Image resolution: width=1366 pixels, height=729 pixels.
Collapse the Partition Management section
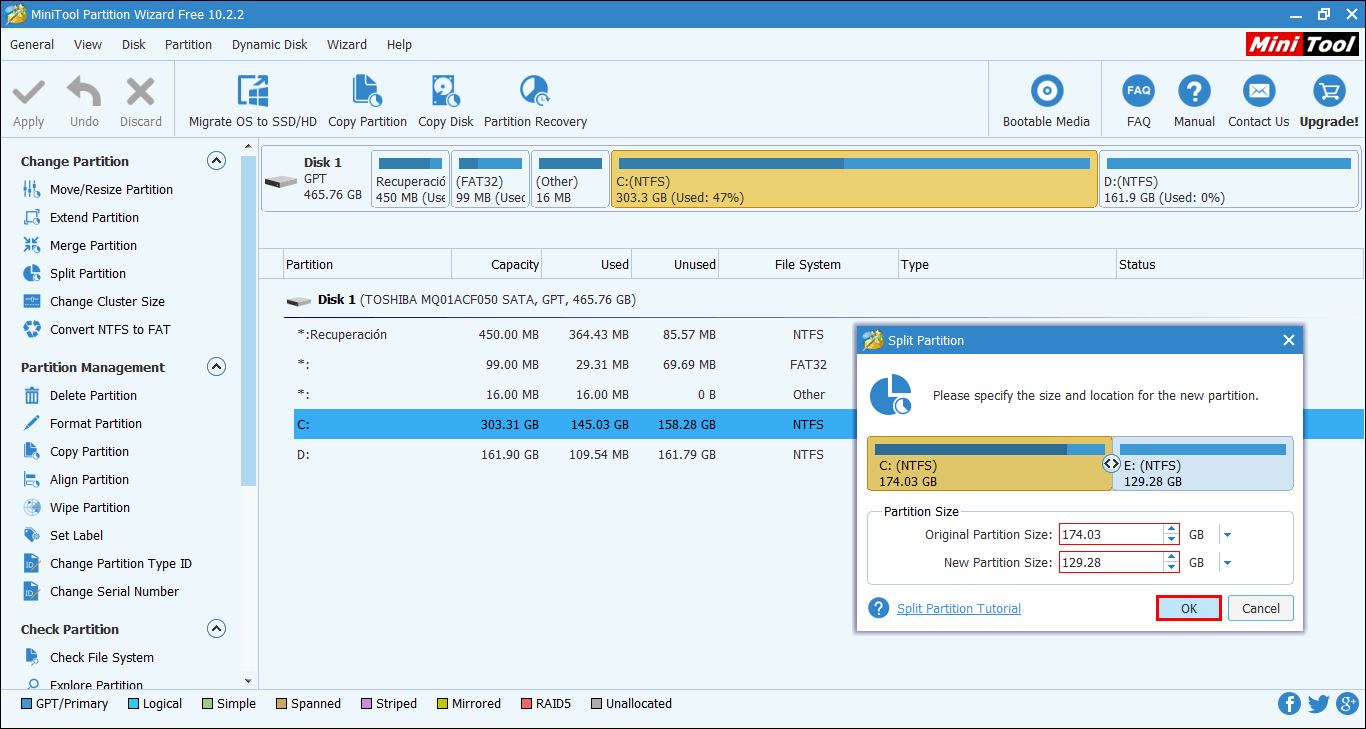[x=216, y=367]
